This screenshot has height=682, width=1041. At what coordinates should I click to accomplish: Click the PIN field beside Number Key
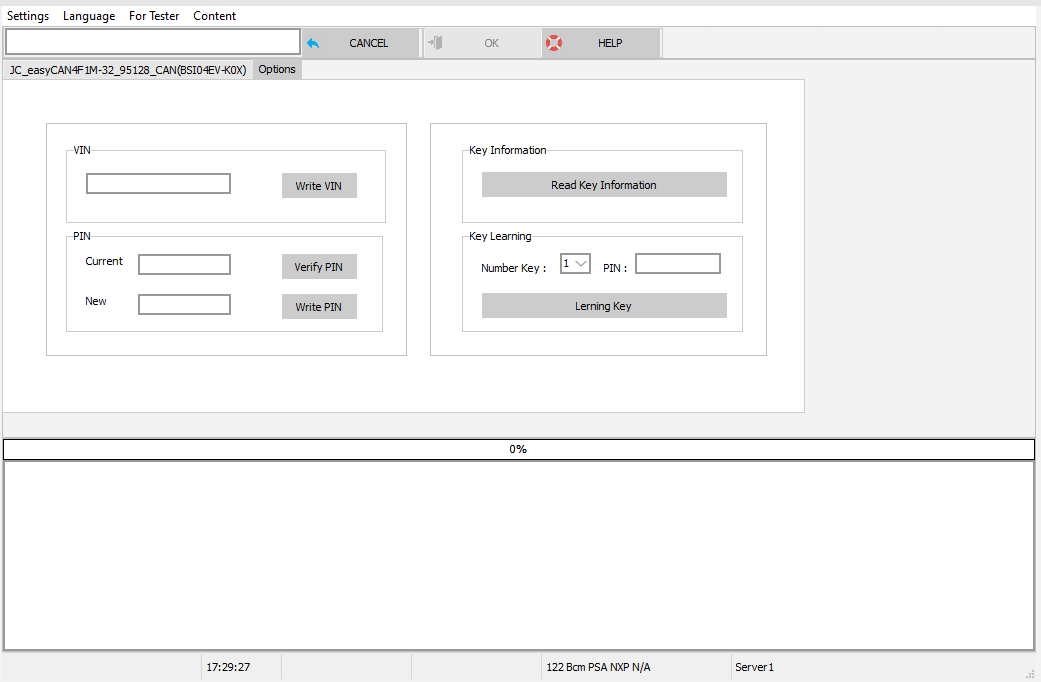(677, 263)
